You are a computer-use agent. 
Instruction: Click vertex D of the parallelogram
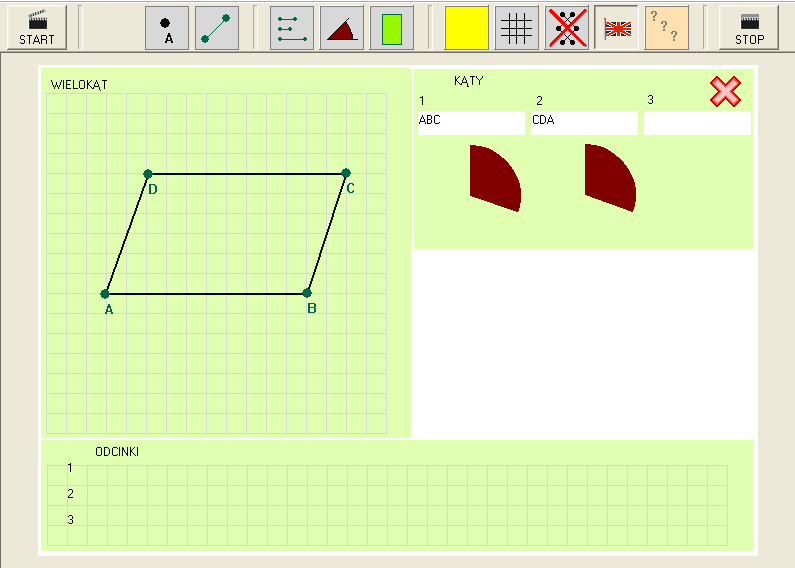pos(148,174)
